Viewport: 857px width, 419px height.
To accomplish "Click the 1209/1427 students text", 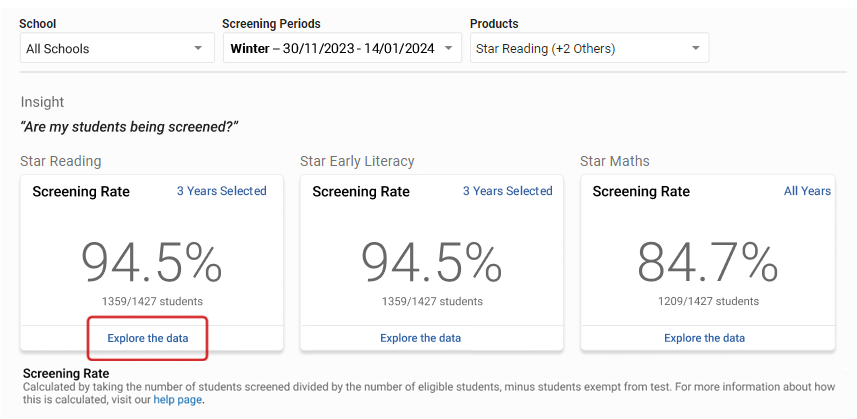I will click(708, 301).
